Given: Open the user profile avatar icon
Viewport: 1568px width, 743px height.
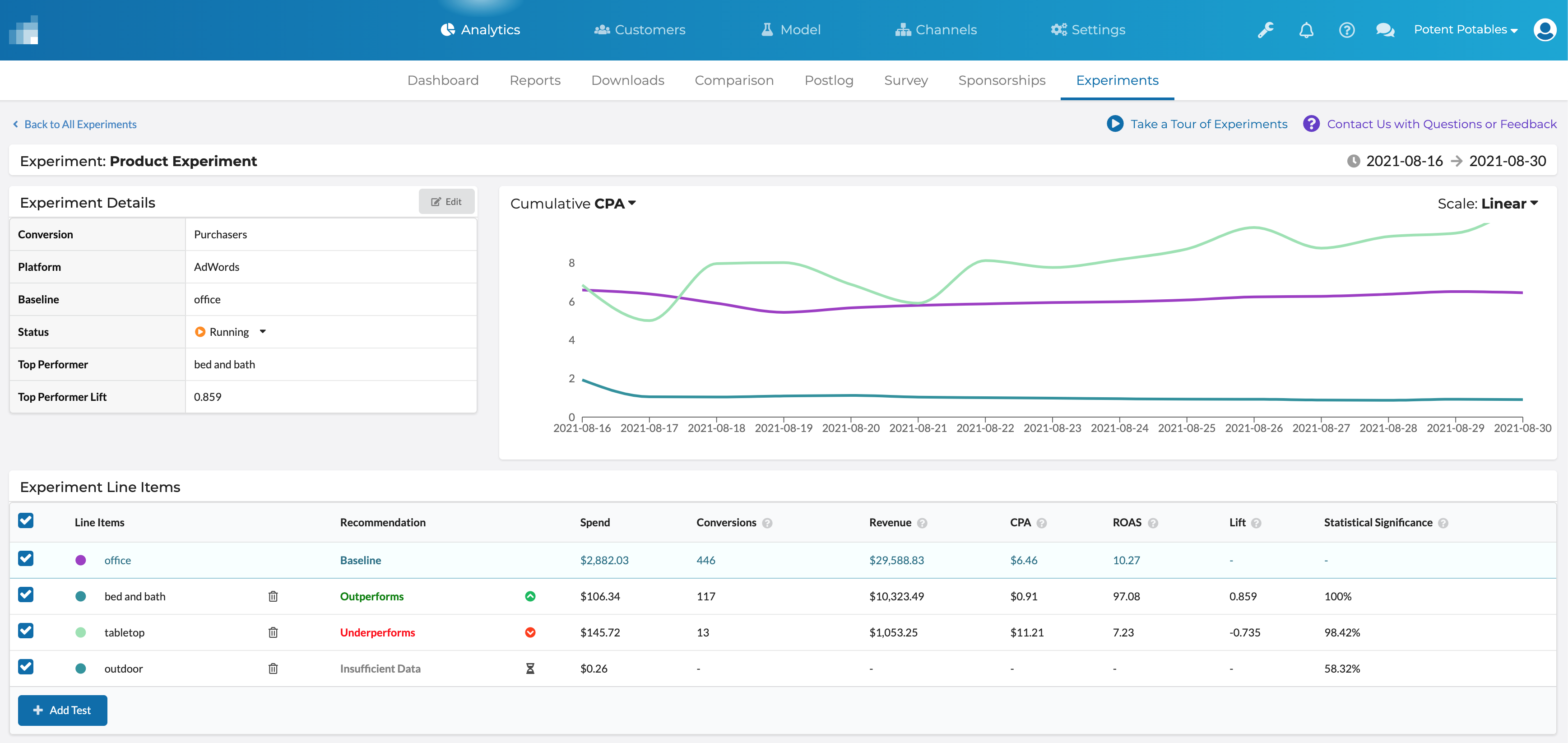Looking at the screenshot, I should [1545, 30].
